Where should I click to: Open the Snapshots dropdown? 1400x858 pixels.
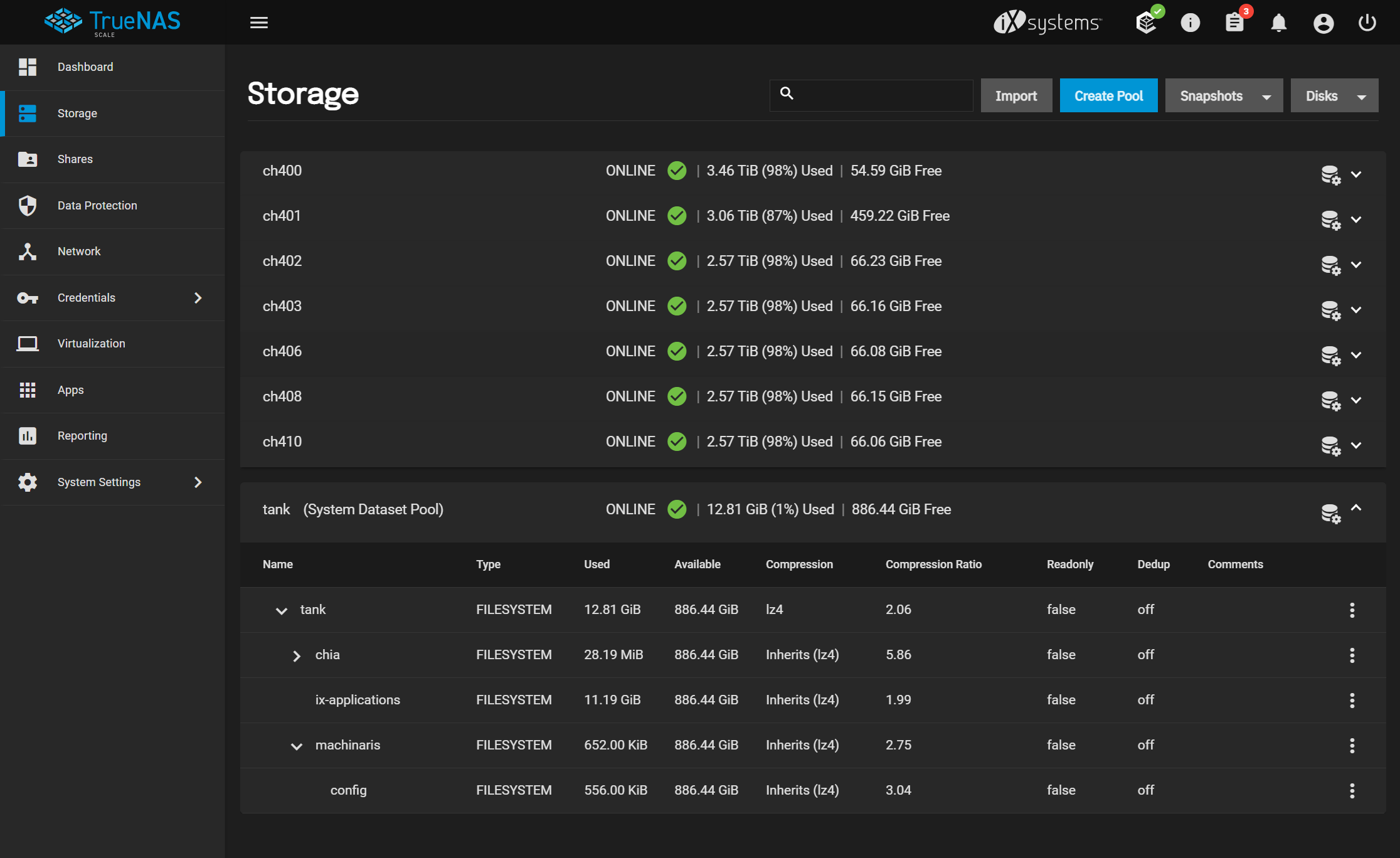point(1223,96)
